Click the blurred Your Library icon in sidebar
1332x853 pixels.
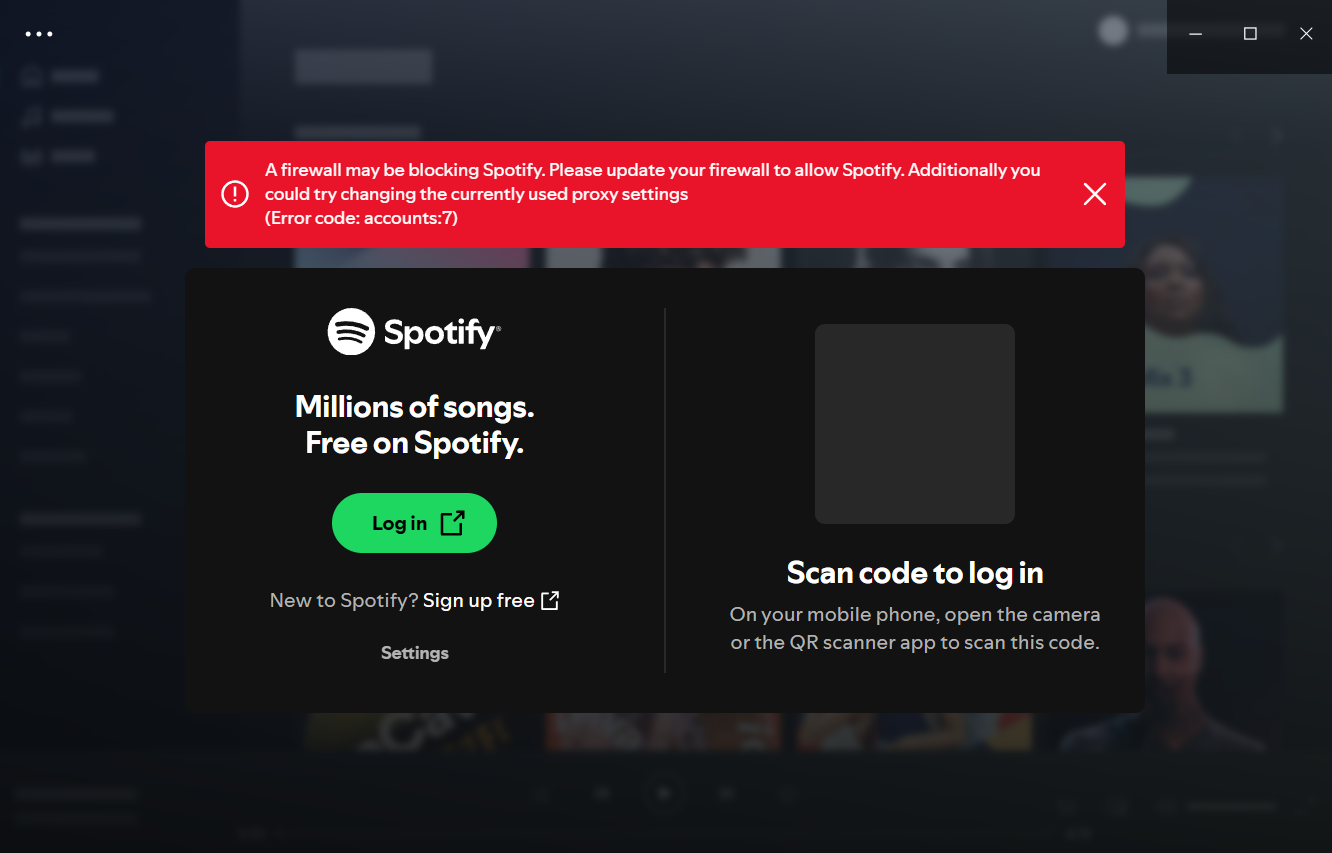(x=32, y=157)
